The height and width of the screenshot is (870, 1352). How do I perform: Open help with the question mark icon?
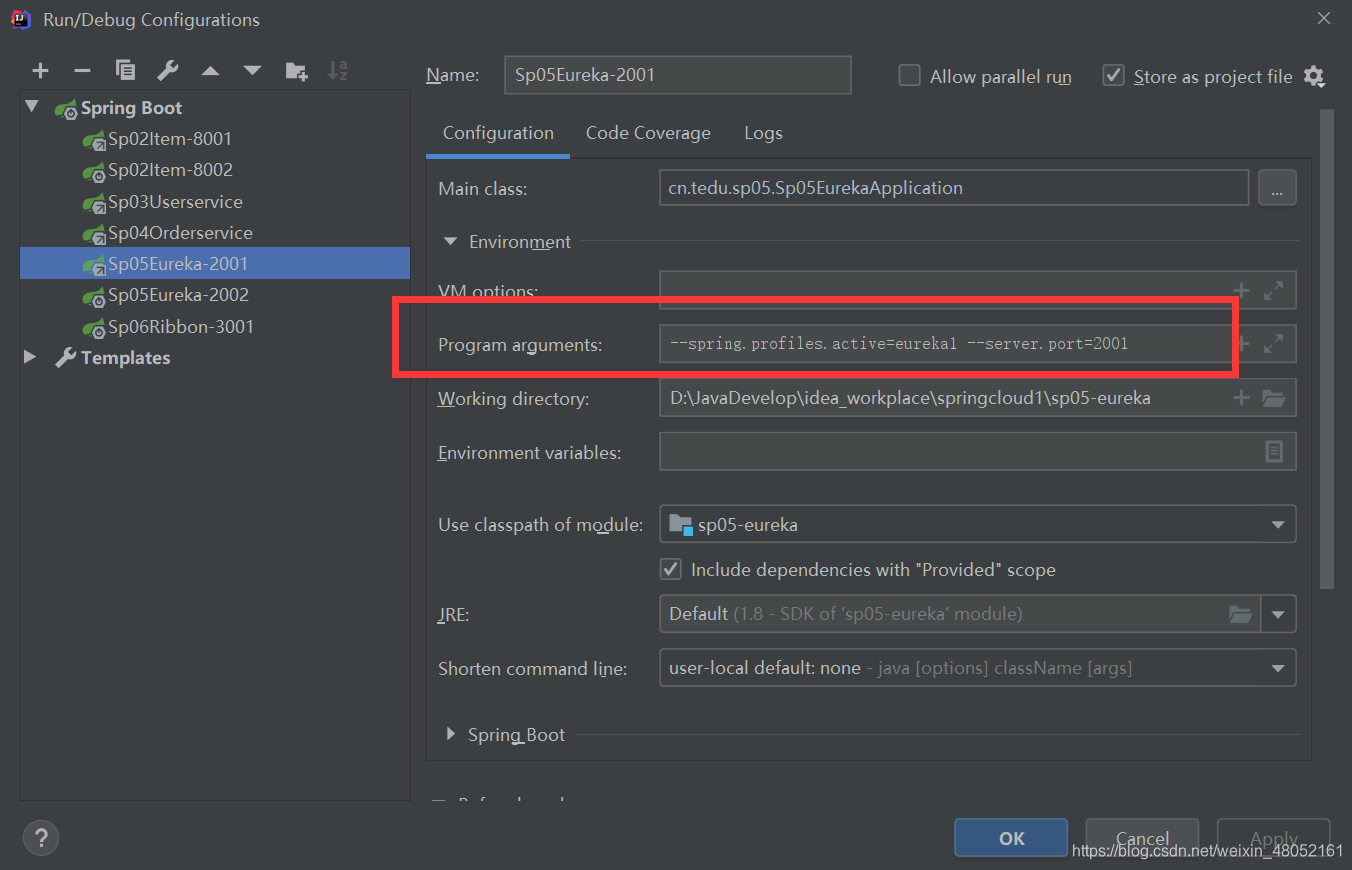tap(41, 837)
